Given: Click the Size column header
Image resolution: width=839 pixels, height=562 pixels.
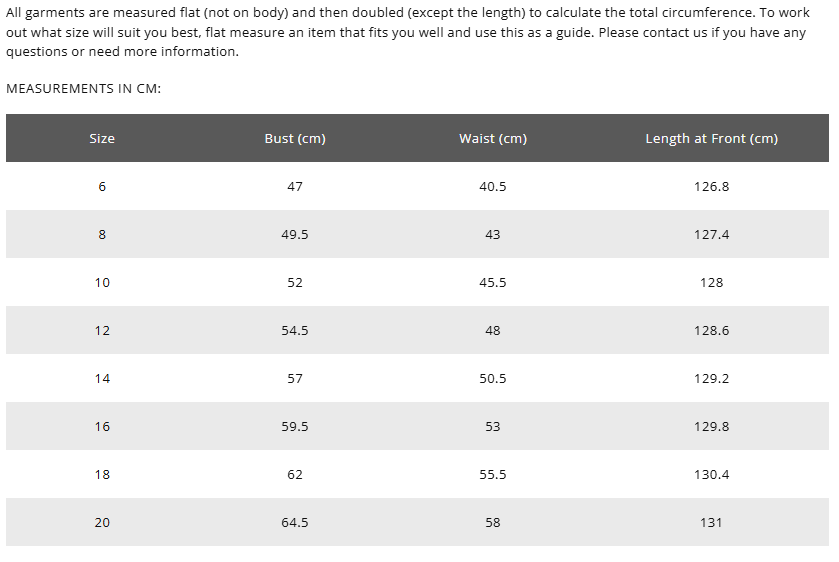Looking at the screenshot, I should click(102, 138).
